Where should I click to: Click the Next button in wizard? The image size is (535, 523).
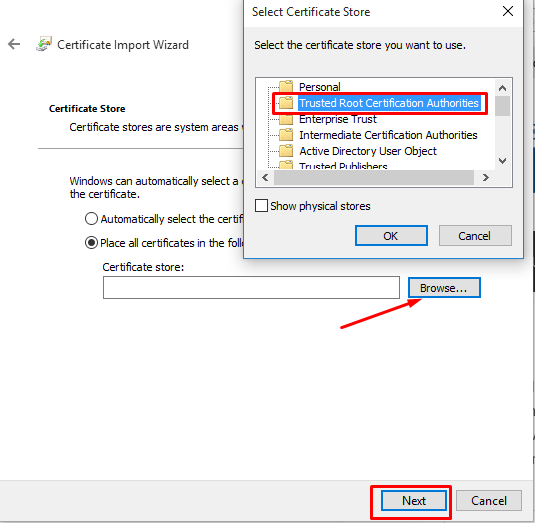coord(414,500)
